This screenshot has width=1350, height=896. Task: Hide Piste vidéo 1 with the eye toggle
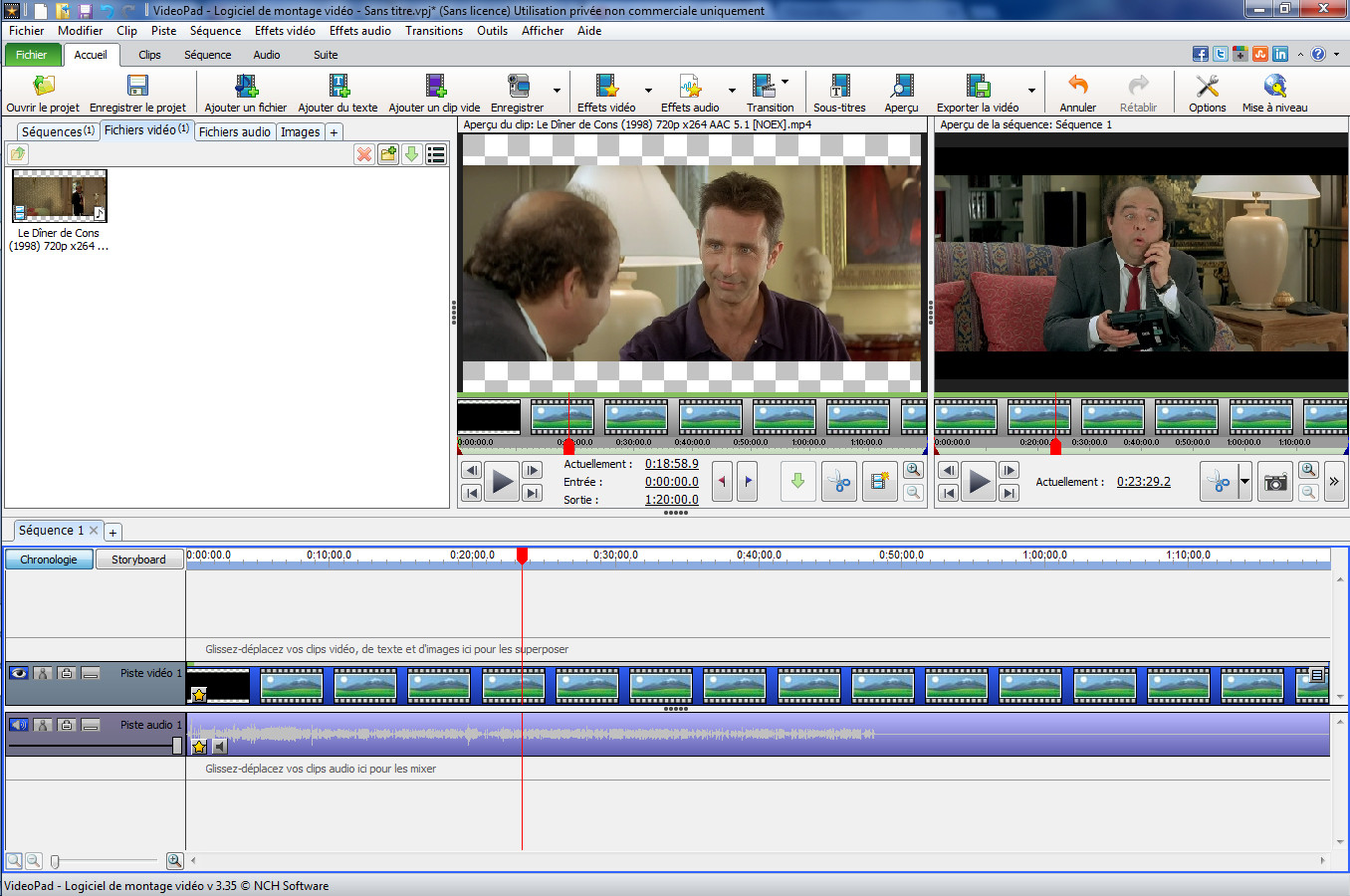pyautogui.click(x=18, y=673)
